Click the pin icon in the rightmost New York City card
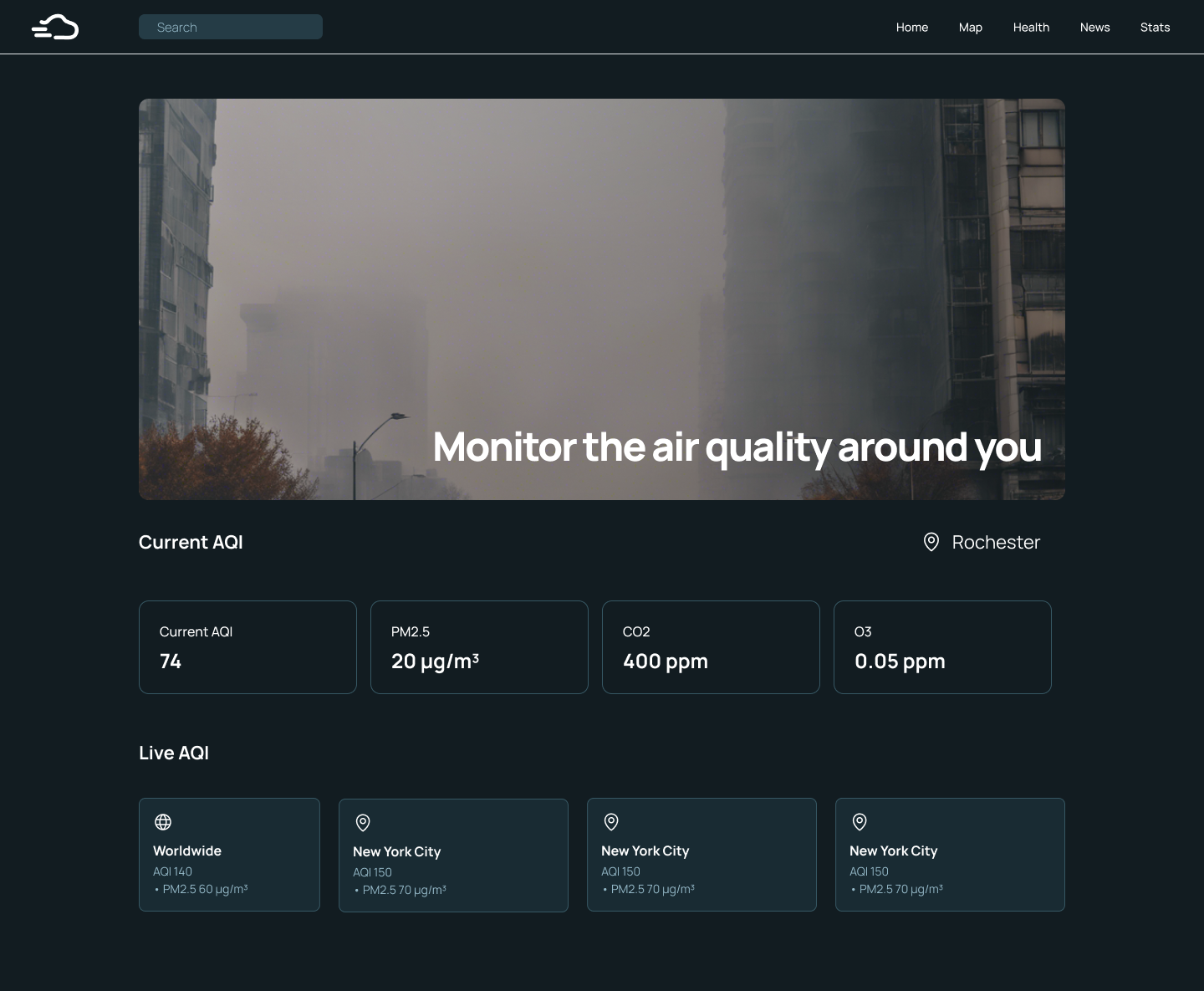 [860, 822]
